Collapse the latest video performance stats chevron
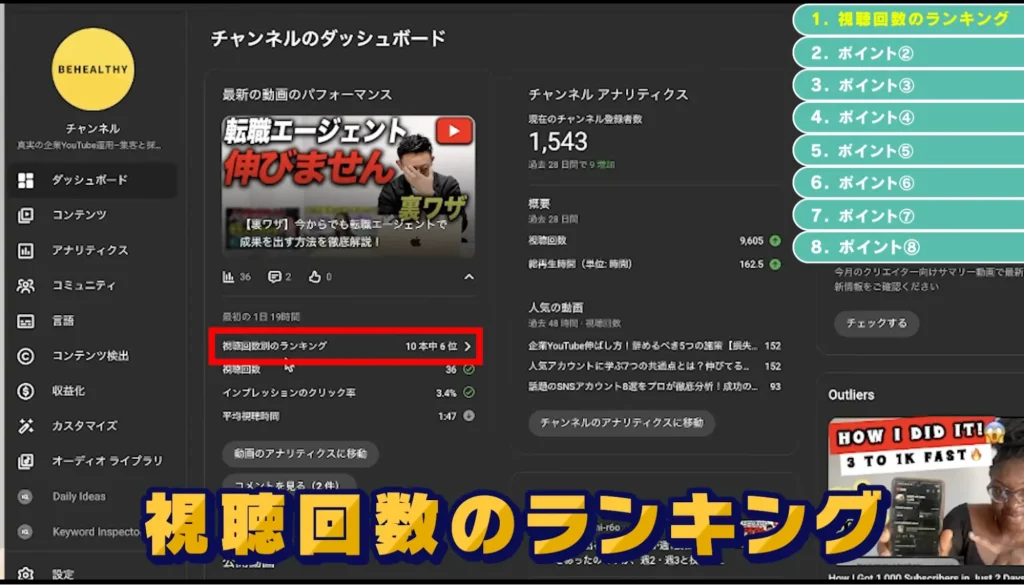The width and height of the screenshot is (1024, 585). coord(468,277)
